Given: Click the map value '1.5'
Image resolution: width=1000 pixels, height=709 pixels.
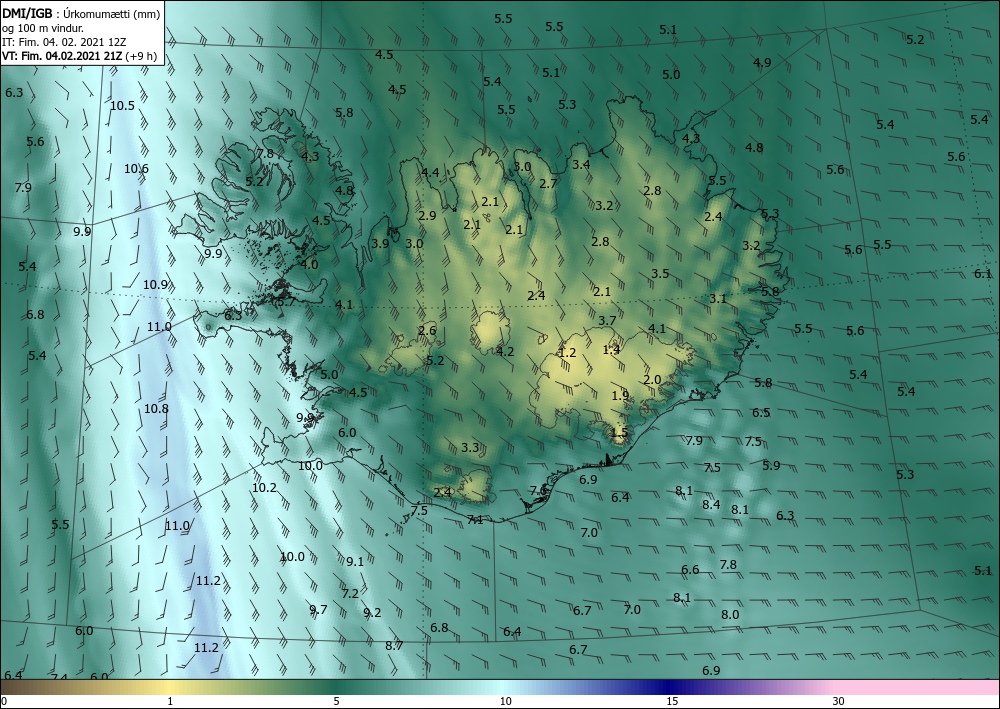Looking at the screenshot, I should (619, 434).
